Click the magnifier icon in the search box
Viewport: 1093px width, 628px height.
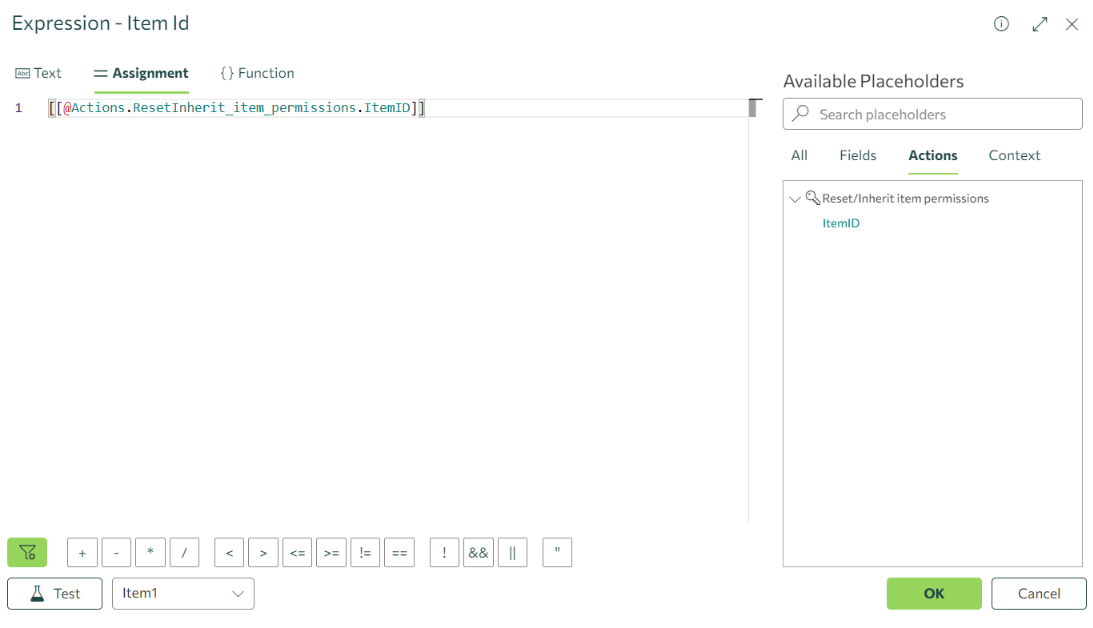tap(801, 113)
